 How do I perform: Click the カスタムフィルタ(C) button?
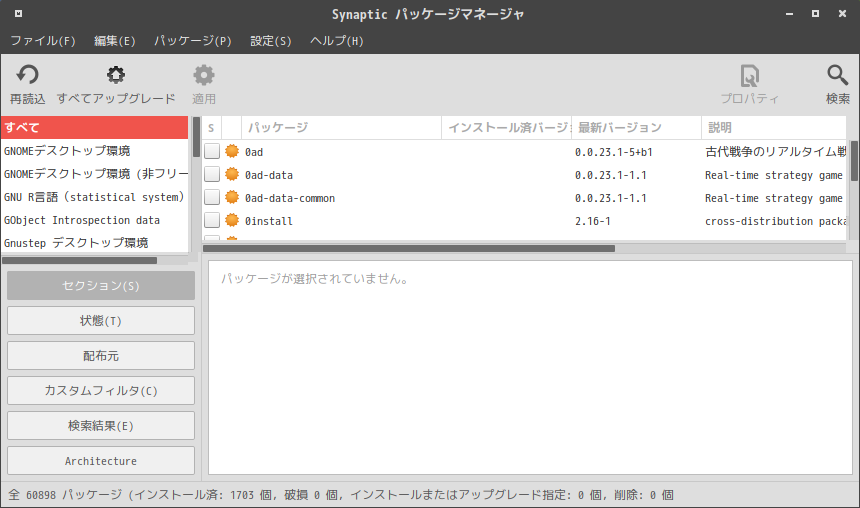(101, 391)
